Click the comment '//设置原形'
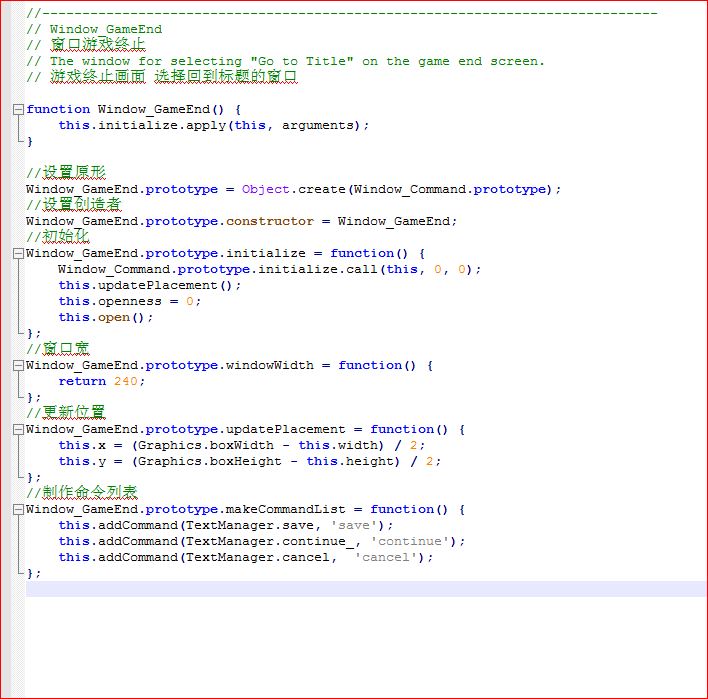The width and height of the screenshot is (708, 699). 66,173
